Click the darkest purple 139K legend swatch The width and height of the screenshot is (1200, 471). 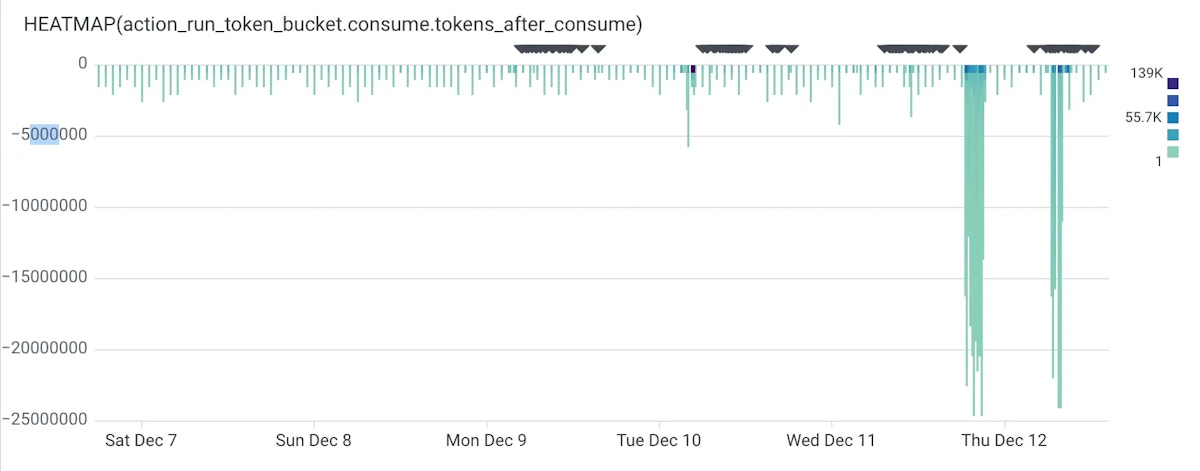coord(1173,84)
